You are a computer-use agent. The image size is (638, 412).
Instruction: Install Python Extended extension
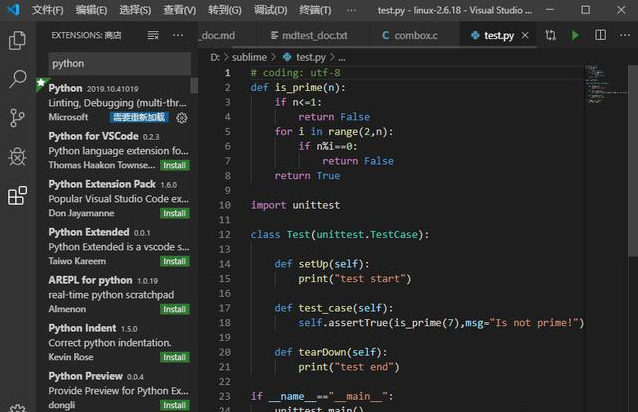tap(174, 262)
